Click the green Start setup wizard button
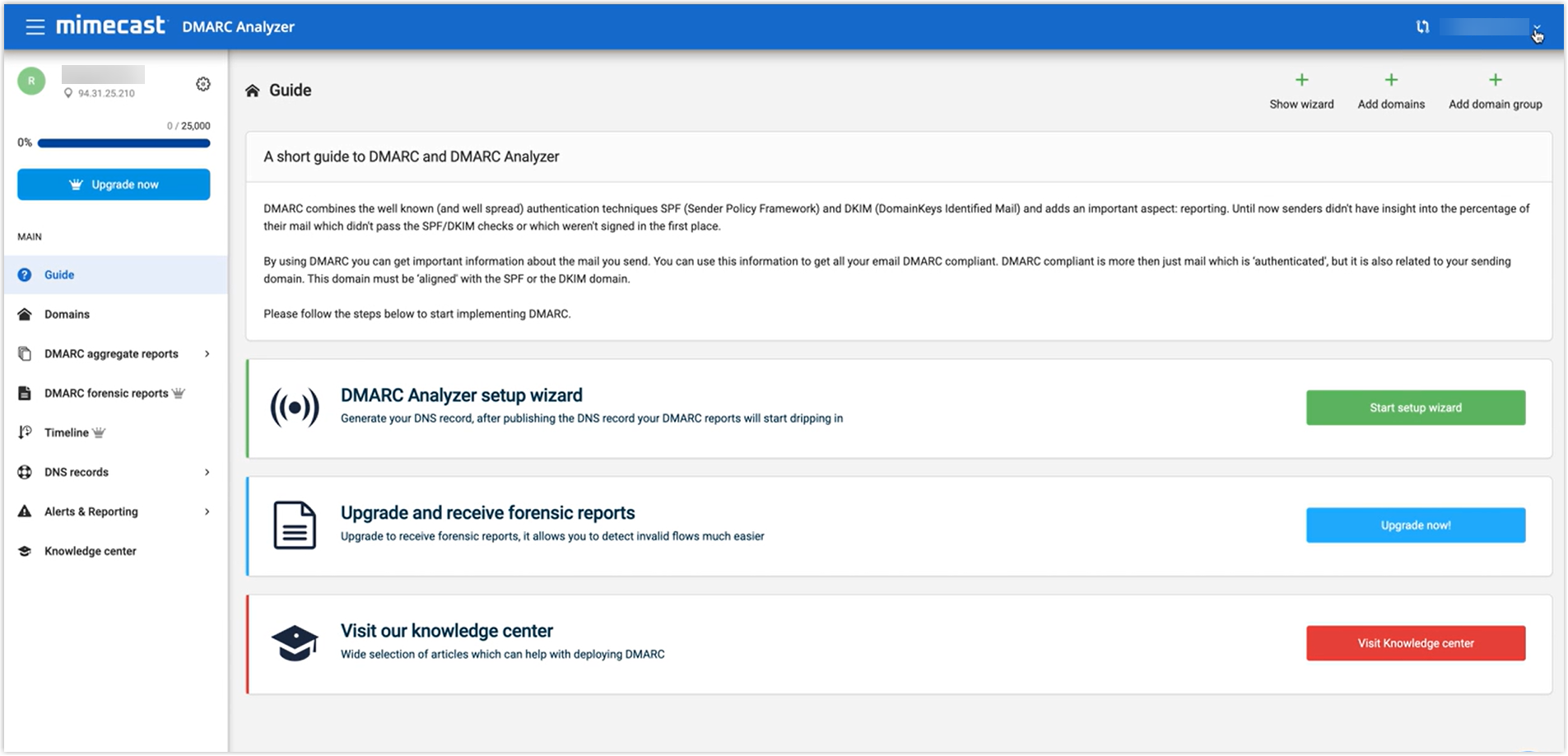The height and width of the screenshot is (756, 1568). point(1415,408)
